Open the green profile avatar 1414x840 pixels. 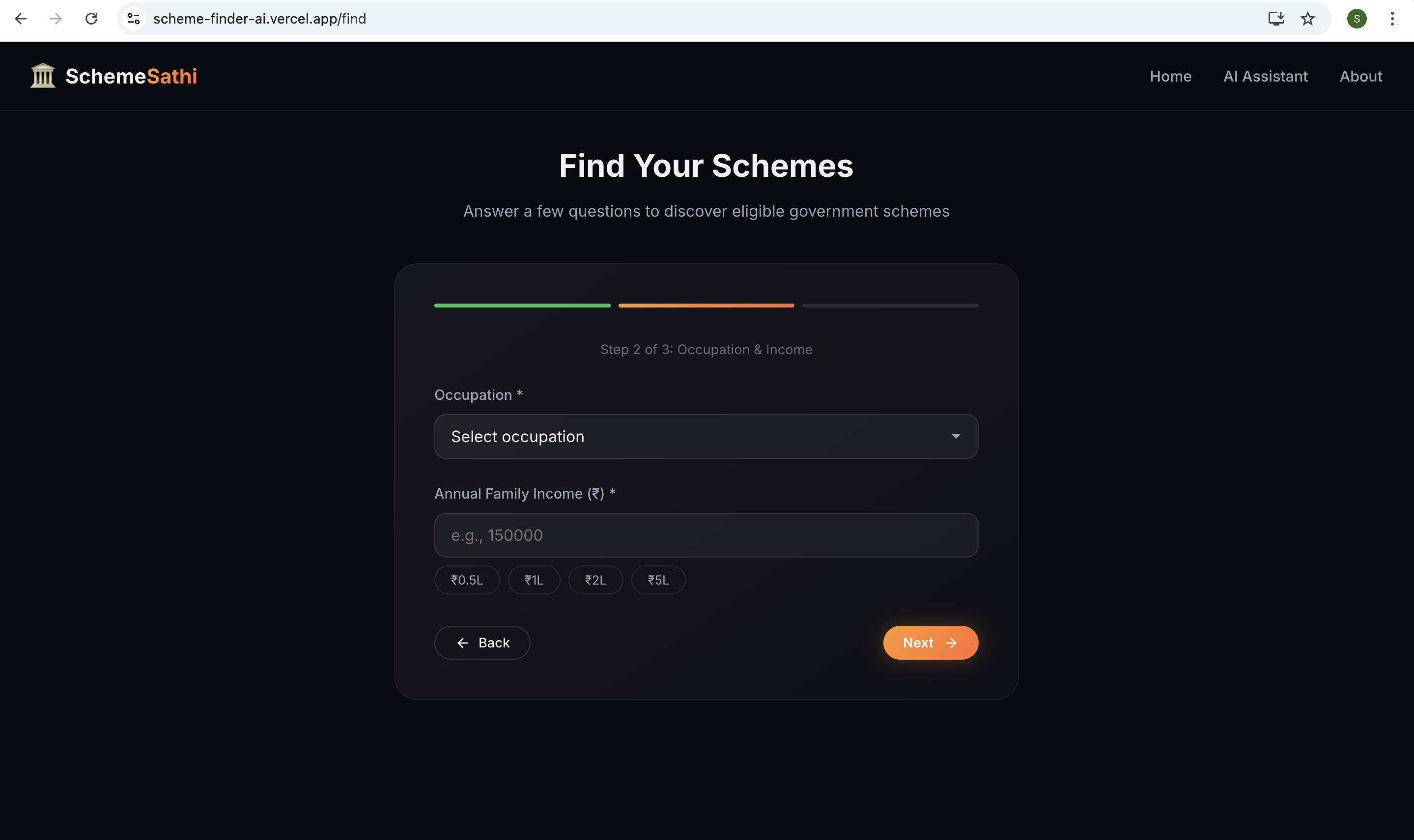pyautogui.click(x=1356, y=19)
